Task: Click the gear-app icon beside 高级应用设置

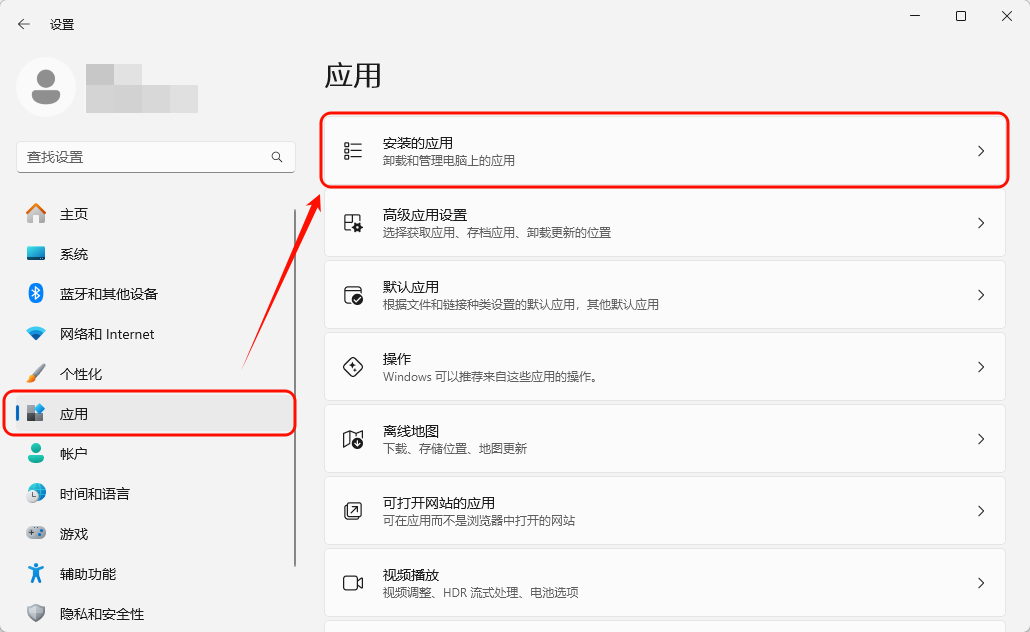Action: click(x=353, y=223)
